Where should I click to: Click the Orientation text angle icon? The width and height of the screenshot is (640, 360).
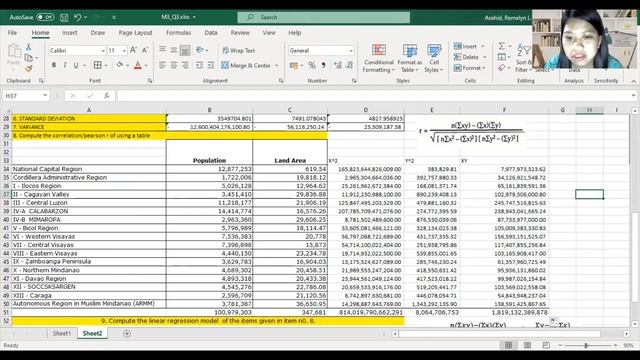(200, 50)
